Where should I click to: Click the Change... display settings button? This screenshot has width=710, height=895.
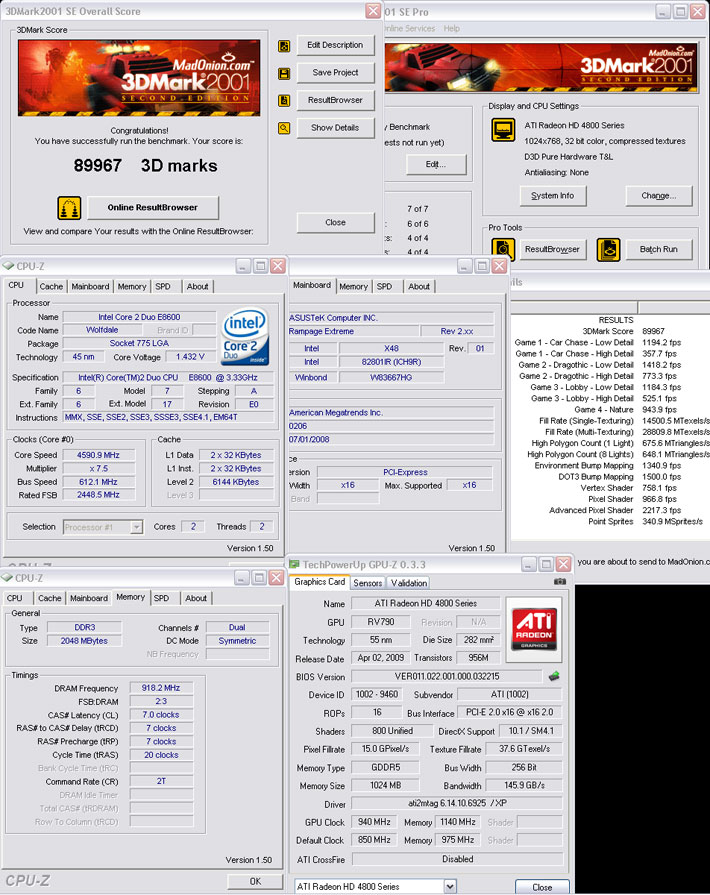659,196
